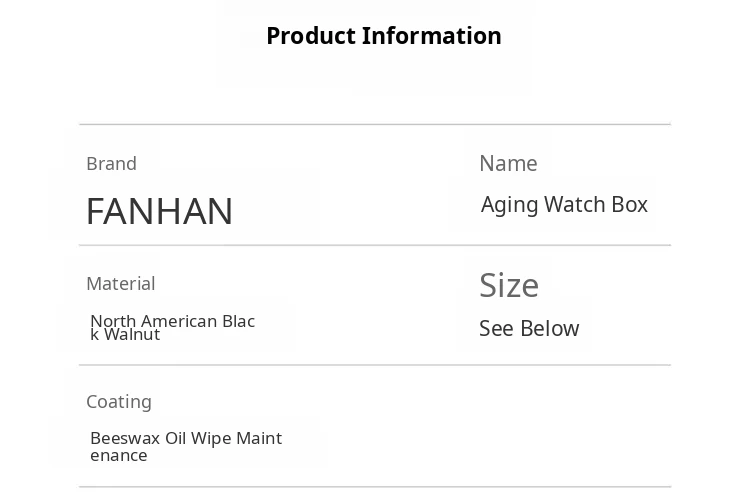
Task: Select the Beeswax Oil Wipe Maintenance text
Action: [x=186, y=446]
